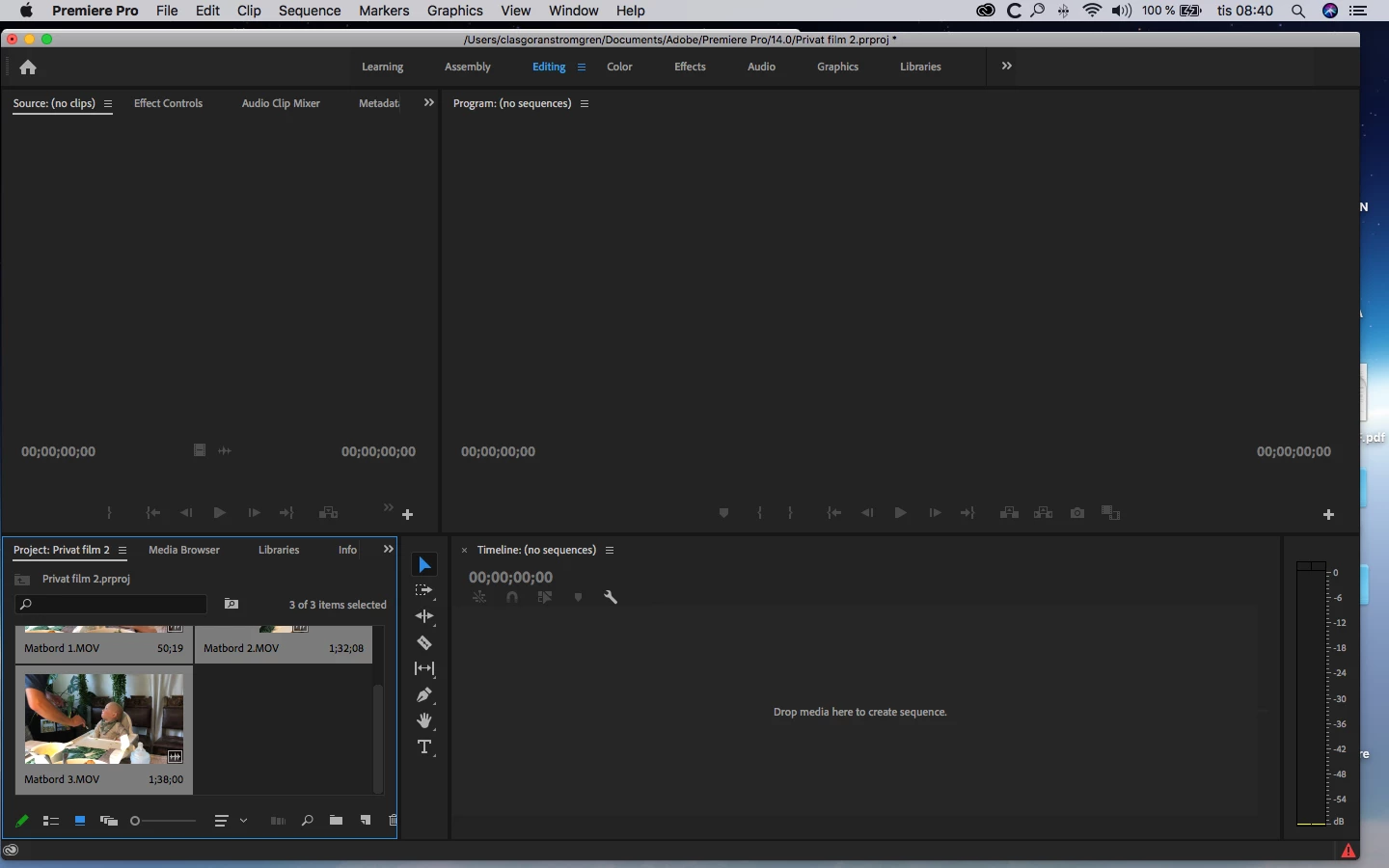The width and height of the screenshot is (1389, 868).
Task: Expand Project panel group overflow tabs
Action: click(x=389, y=550)
